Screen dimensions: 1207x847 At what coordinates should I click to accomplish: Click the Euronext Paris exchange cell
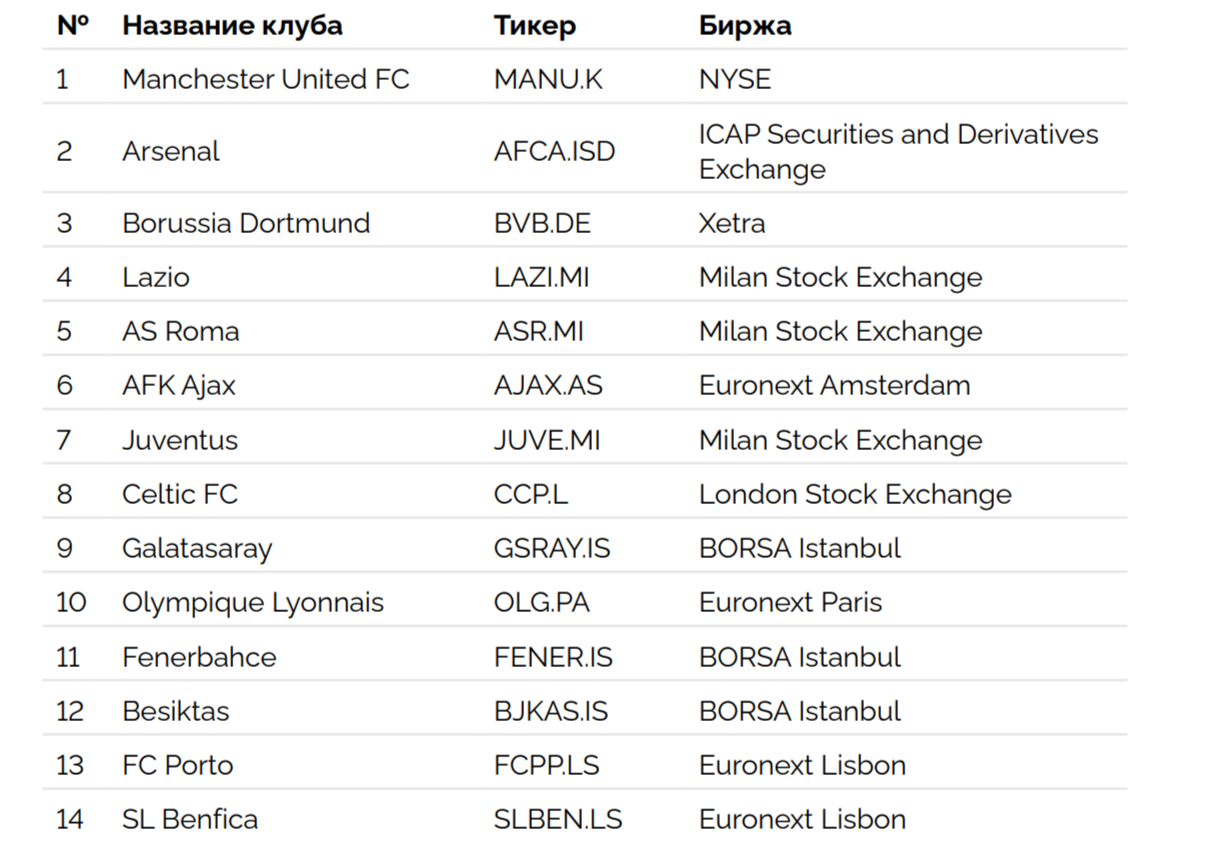[x=790, y=602]
